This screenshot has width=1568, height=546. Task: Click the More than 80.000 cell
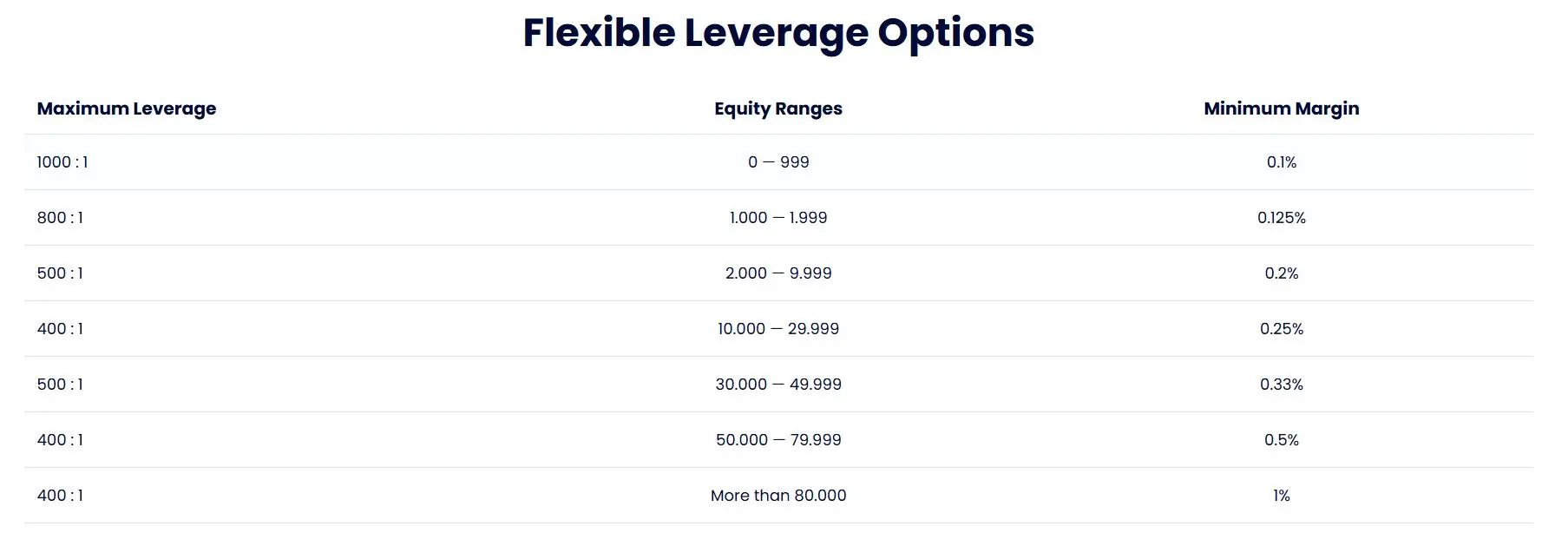click(x=778, y=496)
